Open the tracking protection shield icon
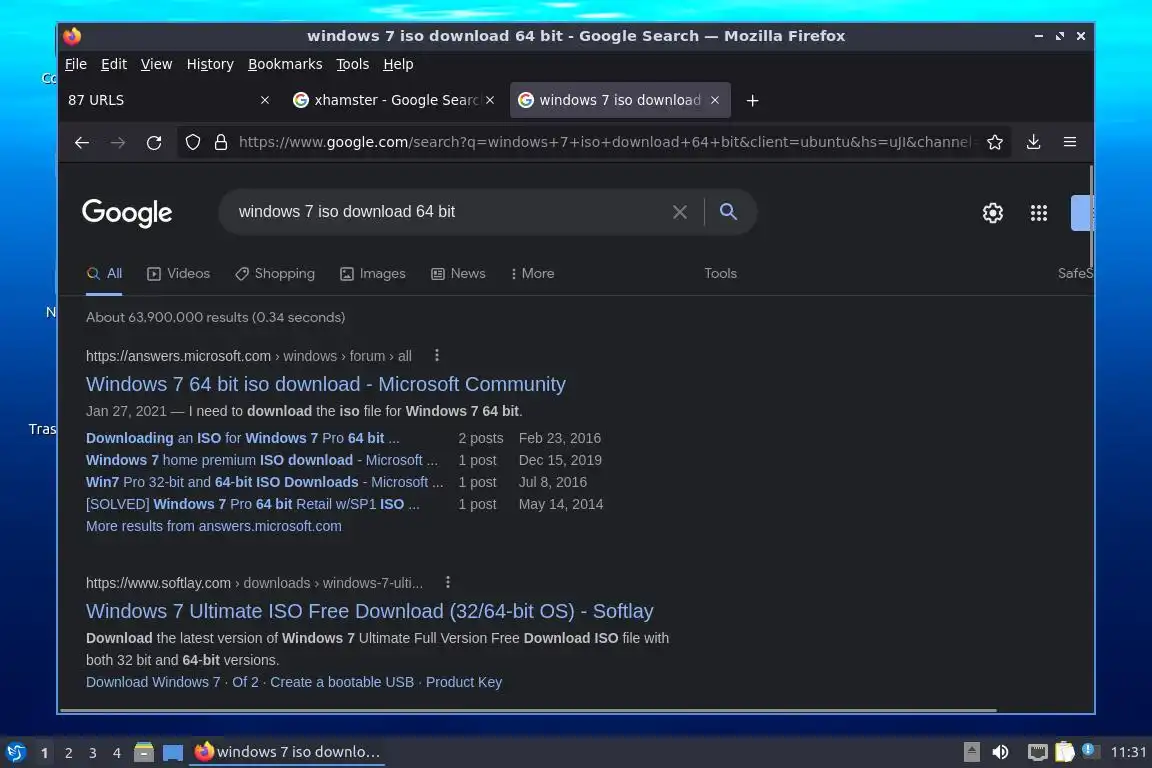 [x=192, y=142]
